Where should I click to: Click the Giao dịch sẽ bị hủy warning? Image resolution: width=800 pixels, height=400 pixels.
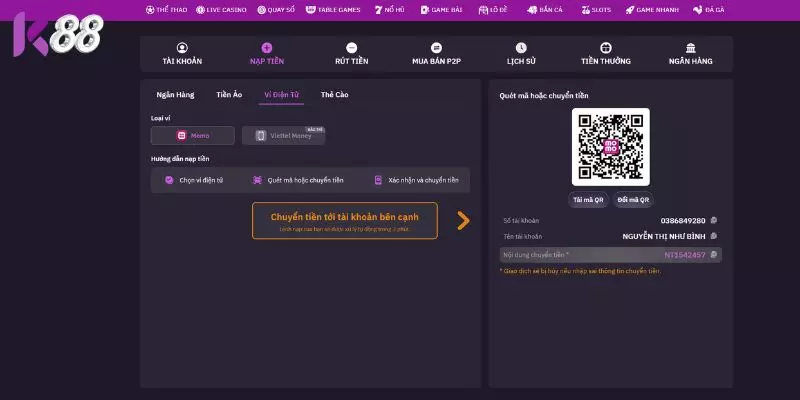580,271
